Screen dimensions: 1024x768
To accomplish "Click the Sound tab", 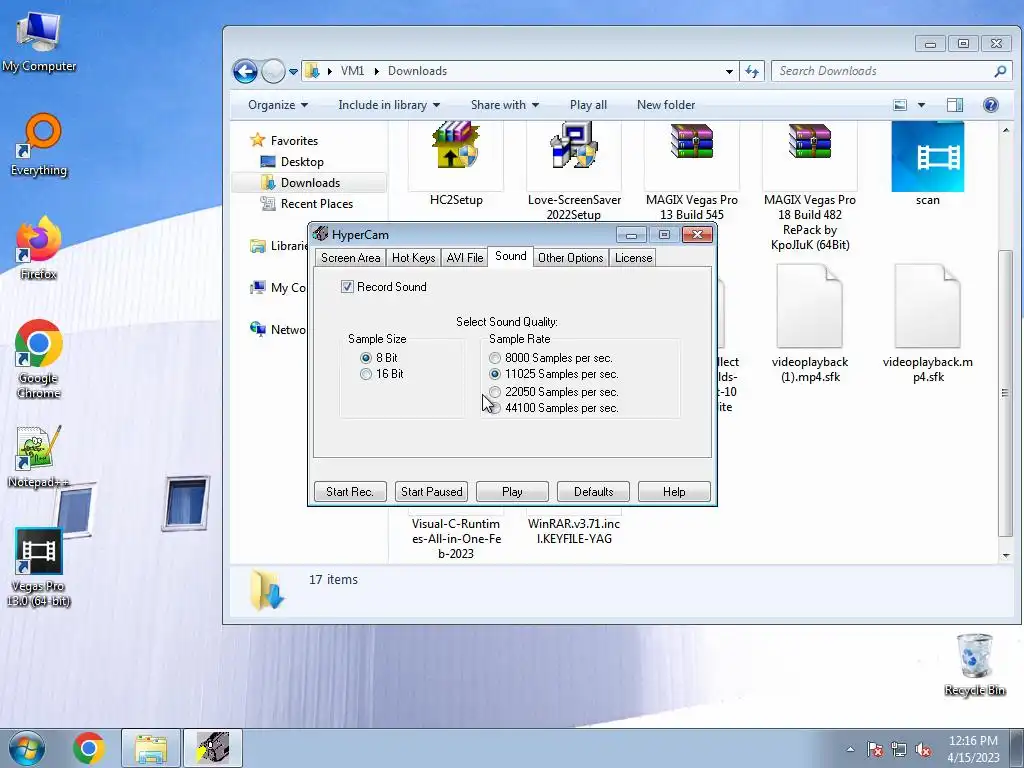I will (x=511, y=256).
